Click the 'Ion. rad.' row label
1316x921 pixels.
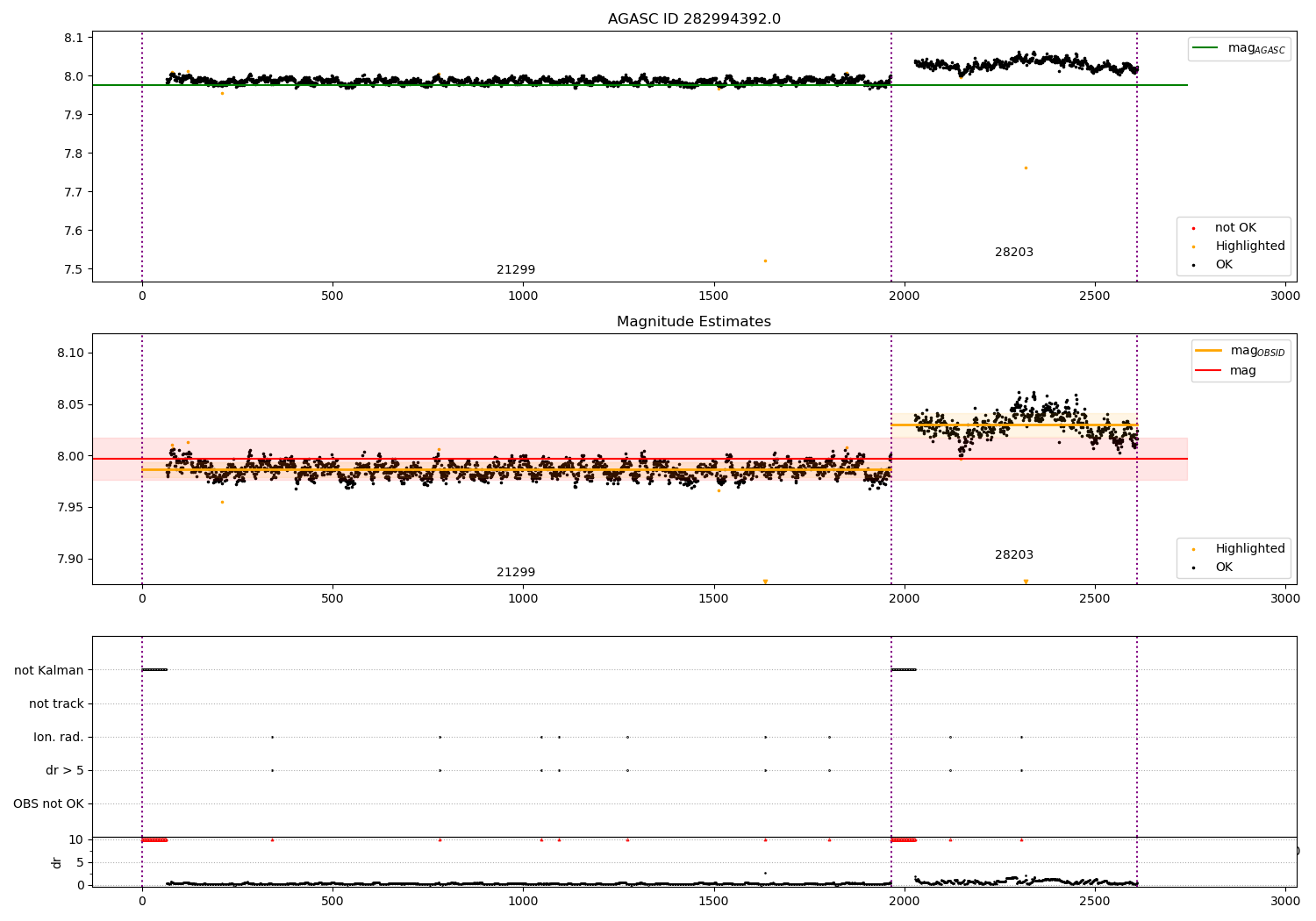pos(59,738)
